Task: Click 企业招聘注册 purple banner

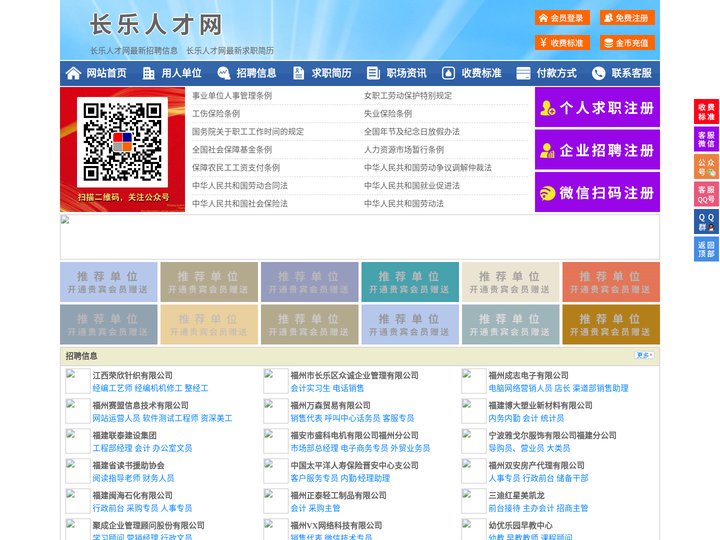Action: 597,150
